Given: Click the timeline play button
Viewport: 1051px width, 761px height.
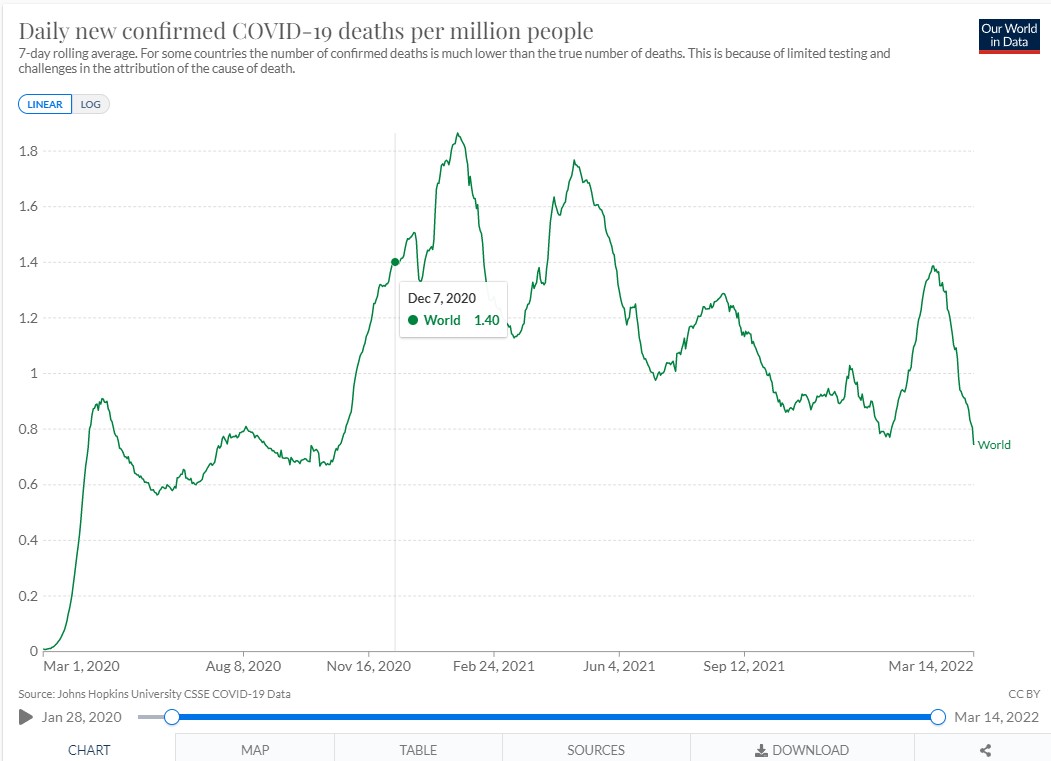Looking at the screenshot, I should coord(26,717).
